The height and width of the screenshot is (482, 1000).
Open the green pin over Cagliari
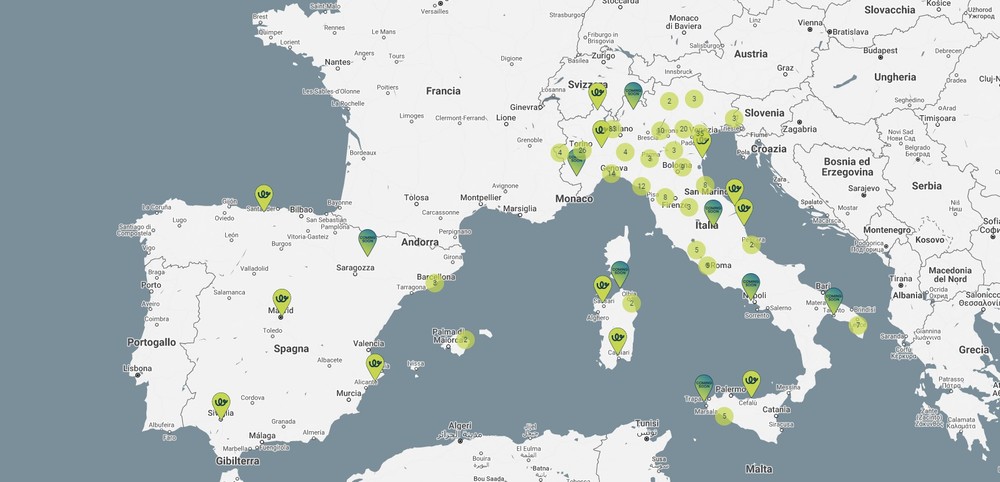click(x=618, y=338)
